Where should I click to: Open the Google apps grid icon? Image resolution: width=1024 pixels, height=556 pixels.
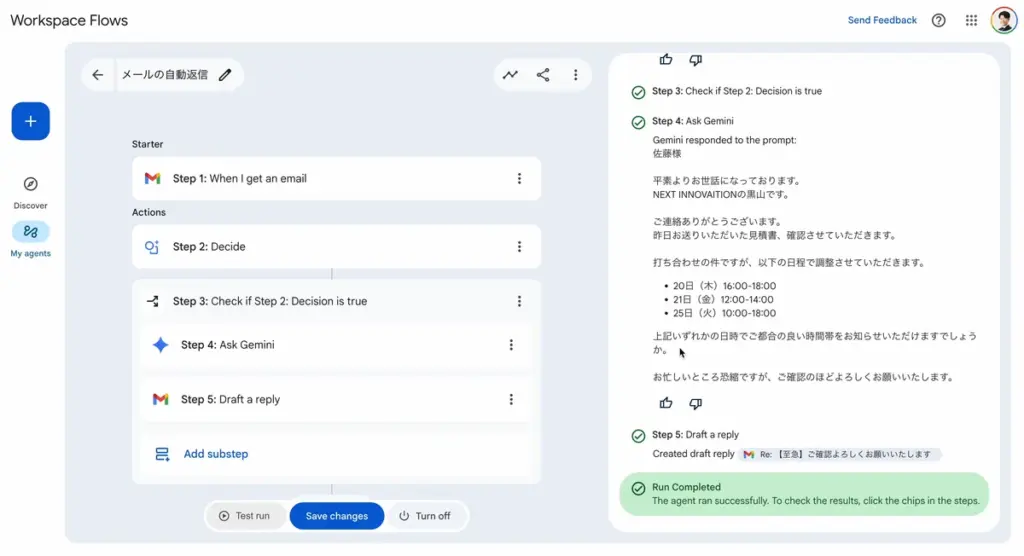(x=971, y=20)
